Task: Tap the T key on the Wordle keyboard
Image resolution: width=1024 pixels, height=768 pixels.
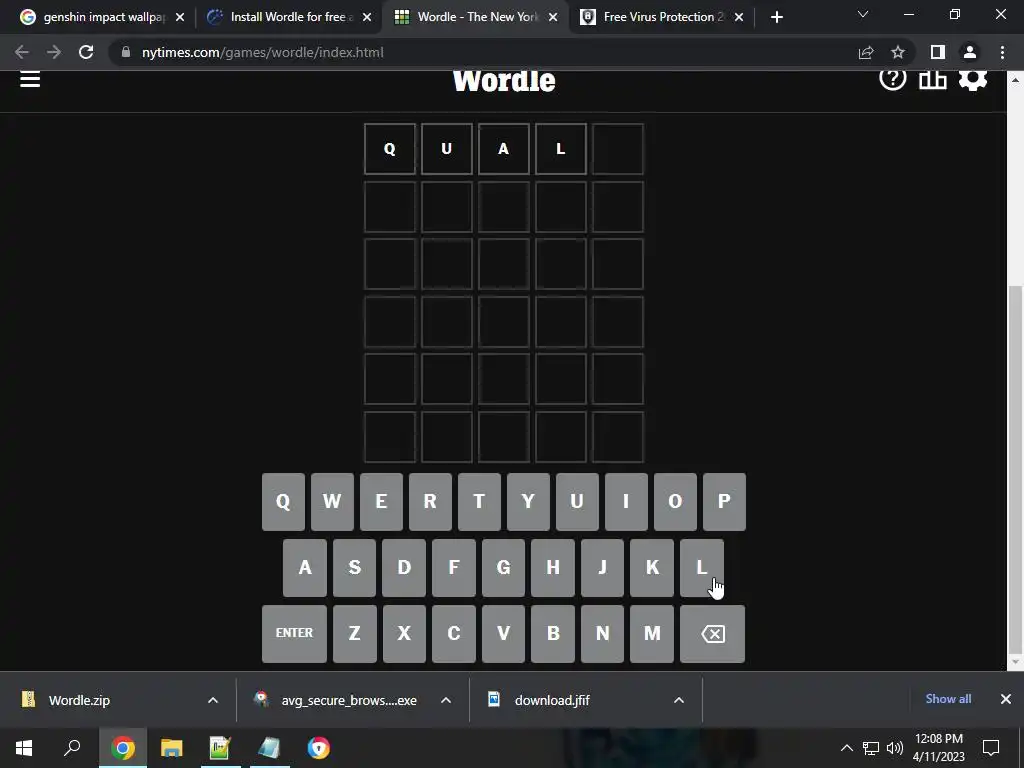Action: coord(479,502)
